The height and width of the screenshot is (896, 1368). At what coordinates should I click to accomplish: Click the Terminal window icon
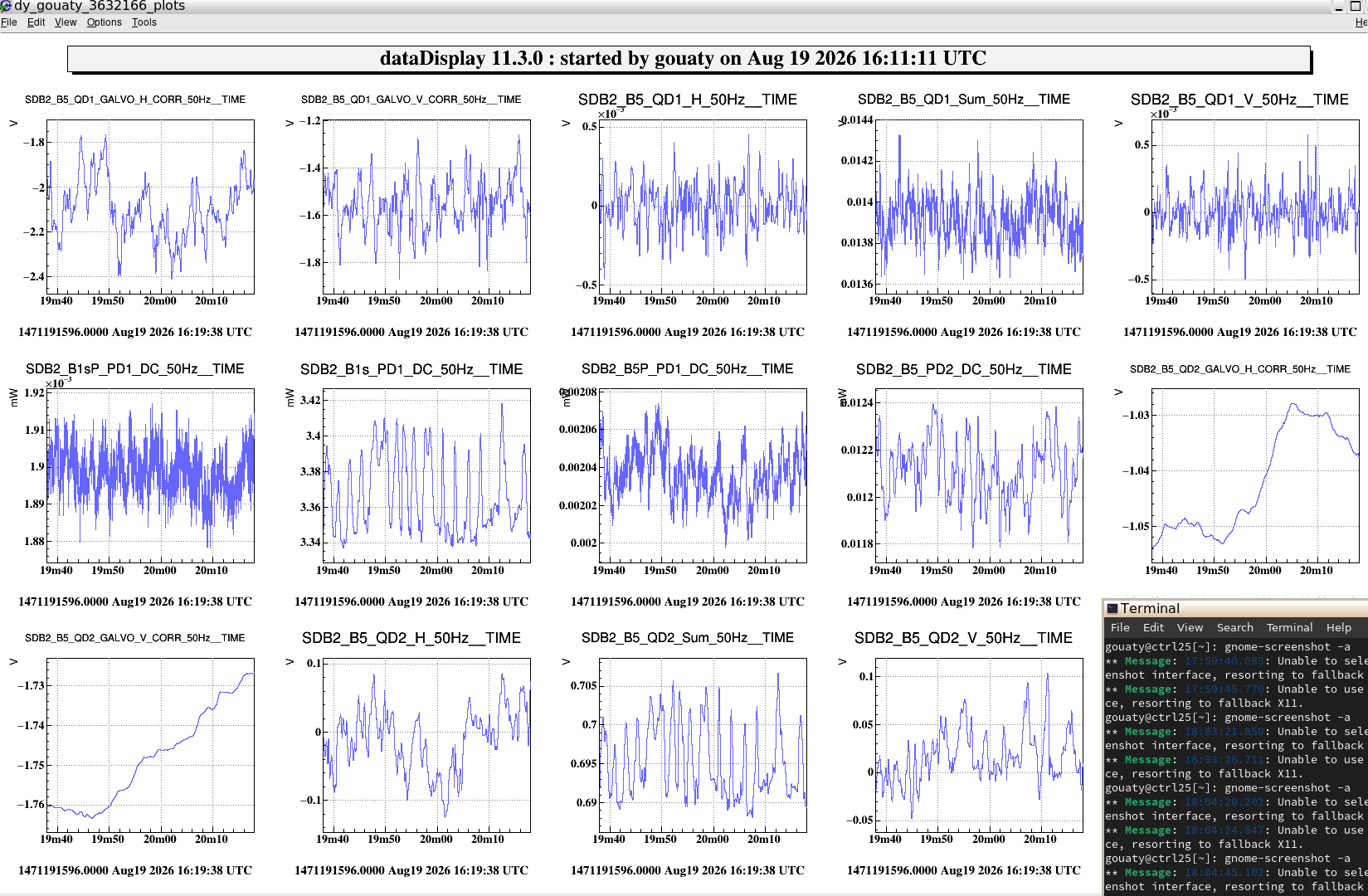click(x=1112, y=608)
